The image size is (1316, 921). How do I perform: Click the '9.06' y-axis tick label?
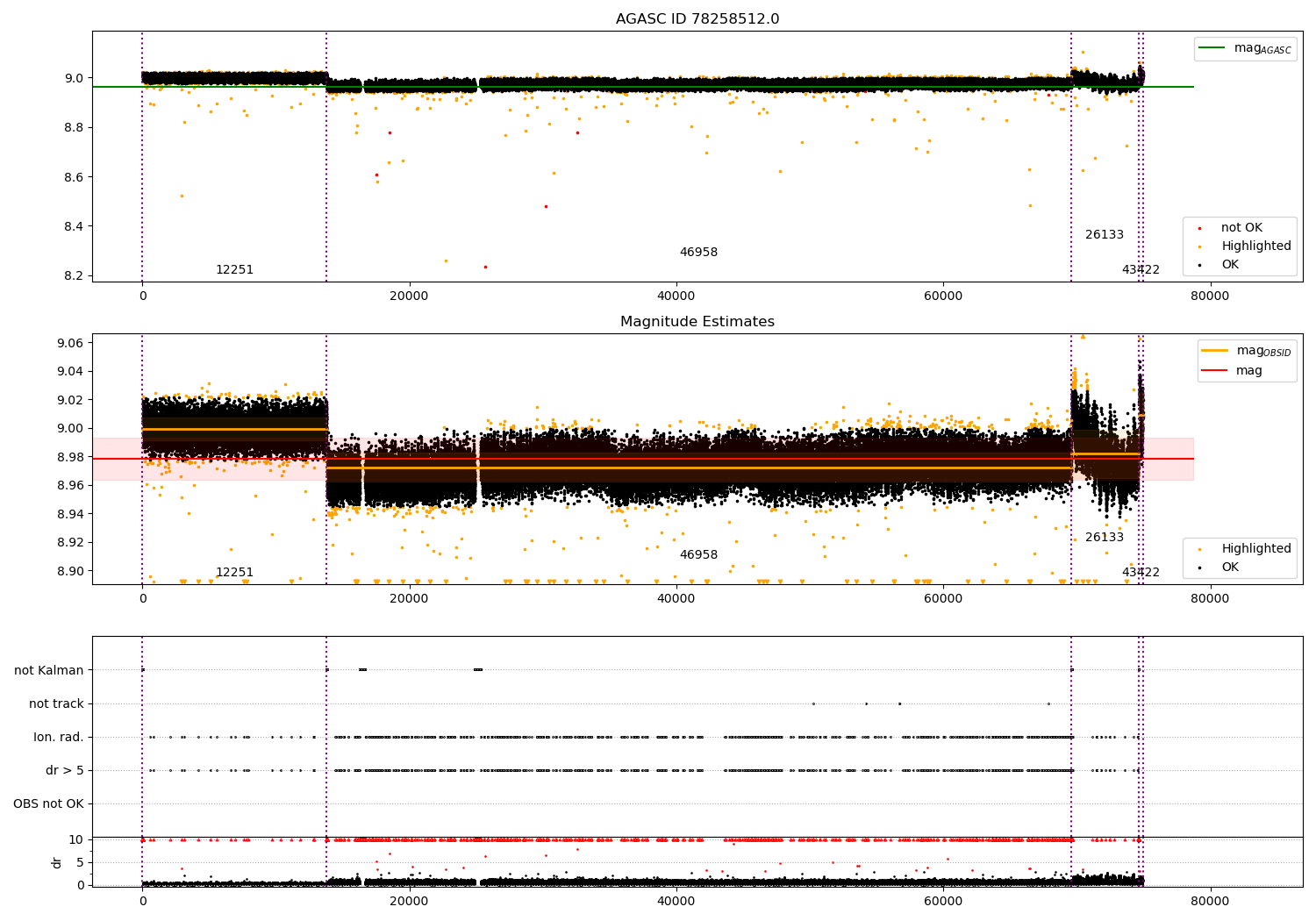click(x=70, y=343)
